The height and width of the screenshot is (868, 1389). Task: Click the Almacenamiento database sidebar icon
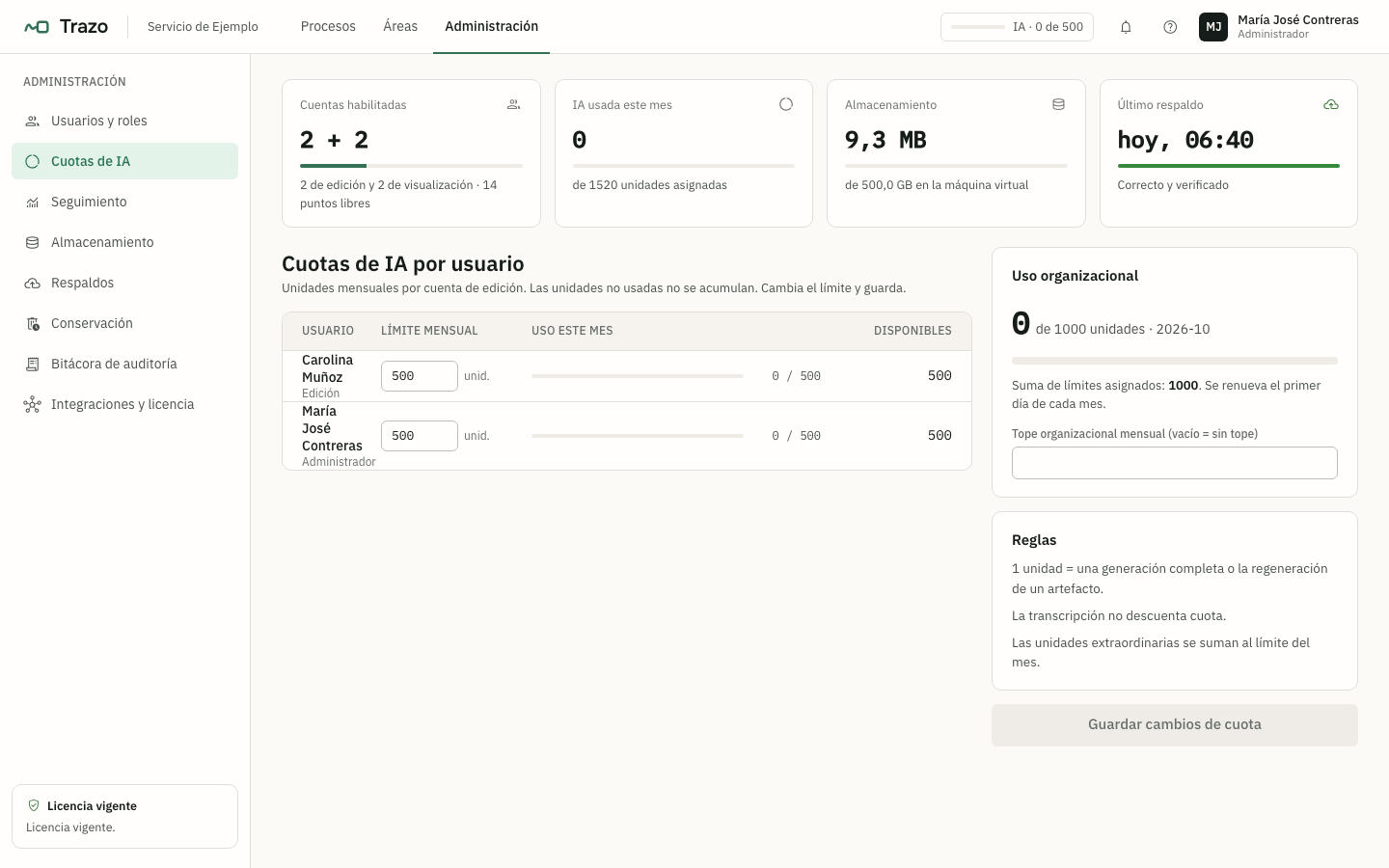pos(33,243)
